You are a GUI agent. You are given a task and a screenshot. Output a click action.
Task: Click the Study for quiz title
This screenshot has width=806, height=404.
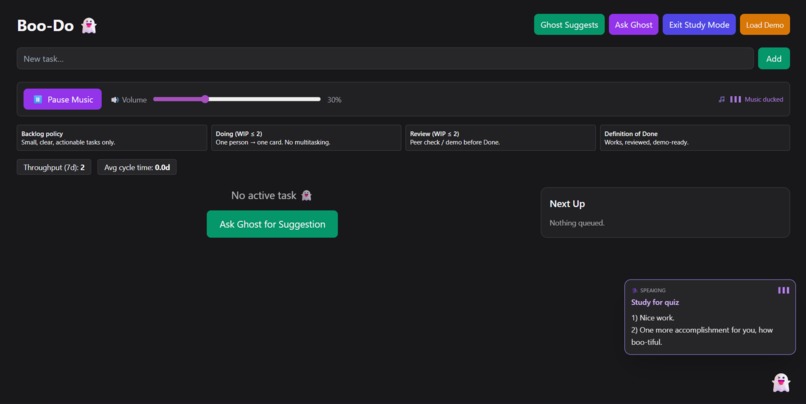(x=655, y=302)
